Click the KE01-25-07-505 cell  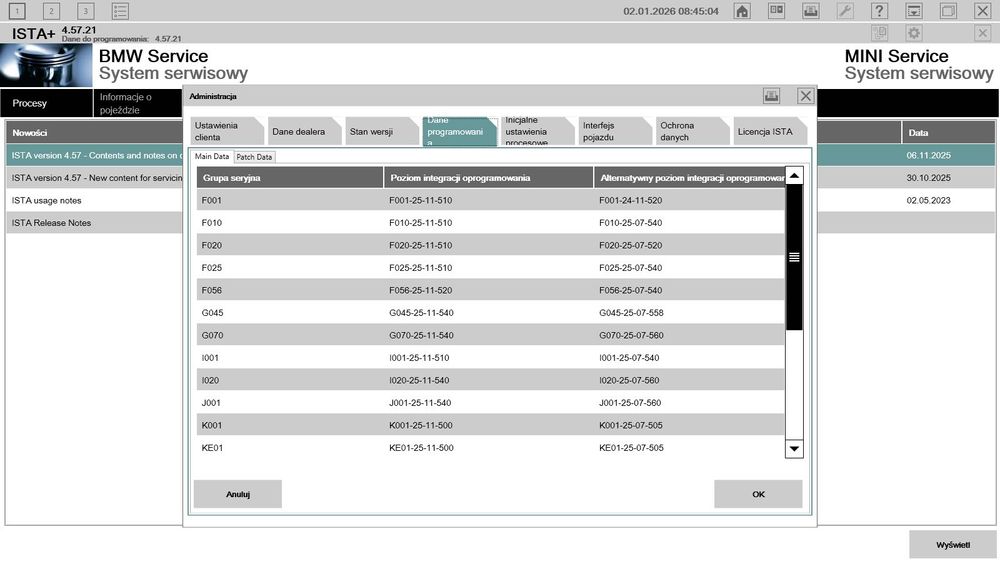(631, 448)
